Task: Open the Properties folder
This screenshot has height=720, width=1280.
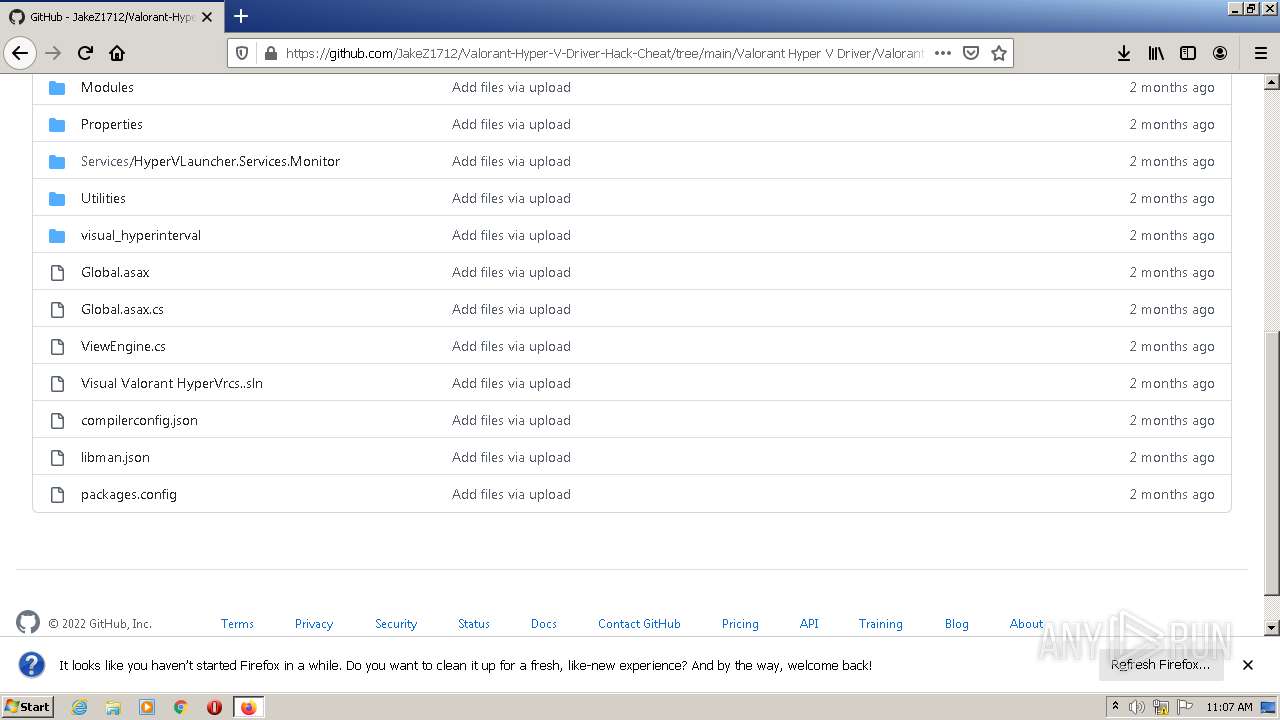Action: pyautogui.click(x=112, y=124)
